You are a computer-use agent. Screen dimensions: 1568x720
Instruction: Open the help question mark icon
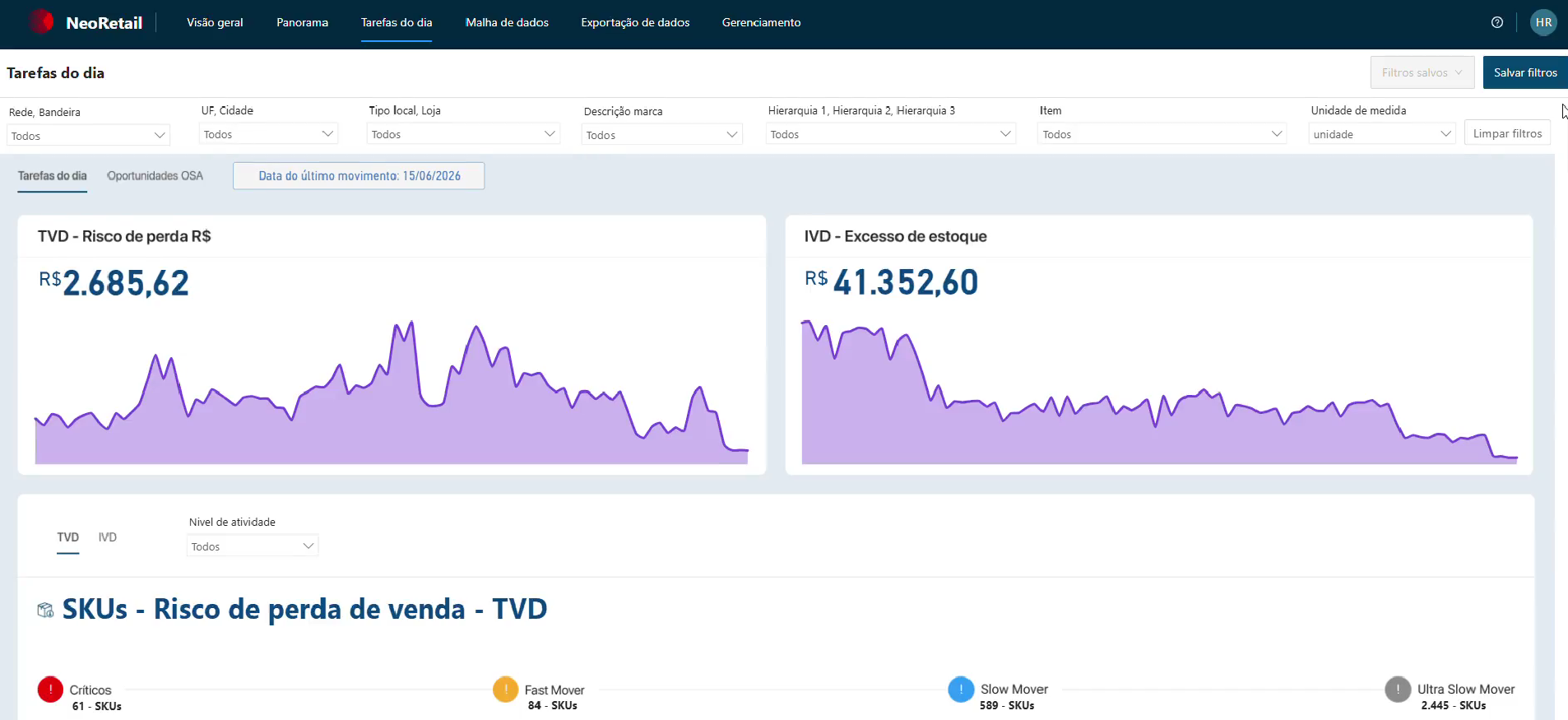point(1497,22)
